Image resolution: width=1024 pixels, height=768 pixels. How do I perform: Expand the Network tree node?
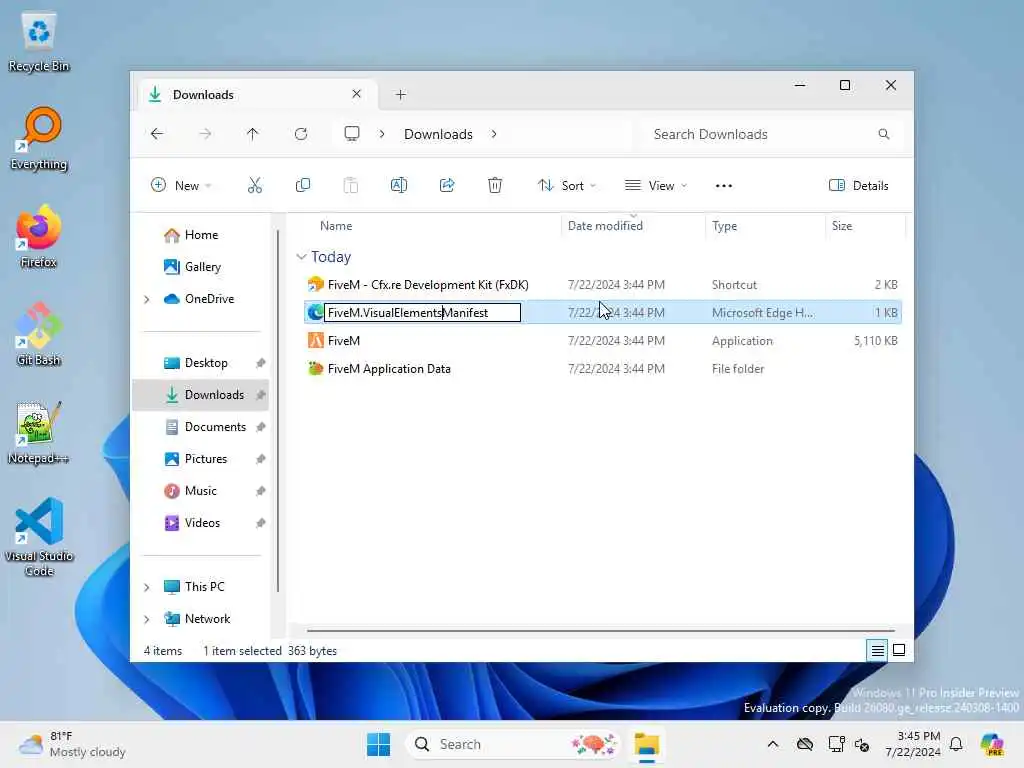coord(147,619)
